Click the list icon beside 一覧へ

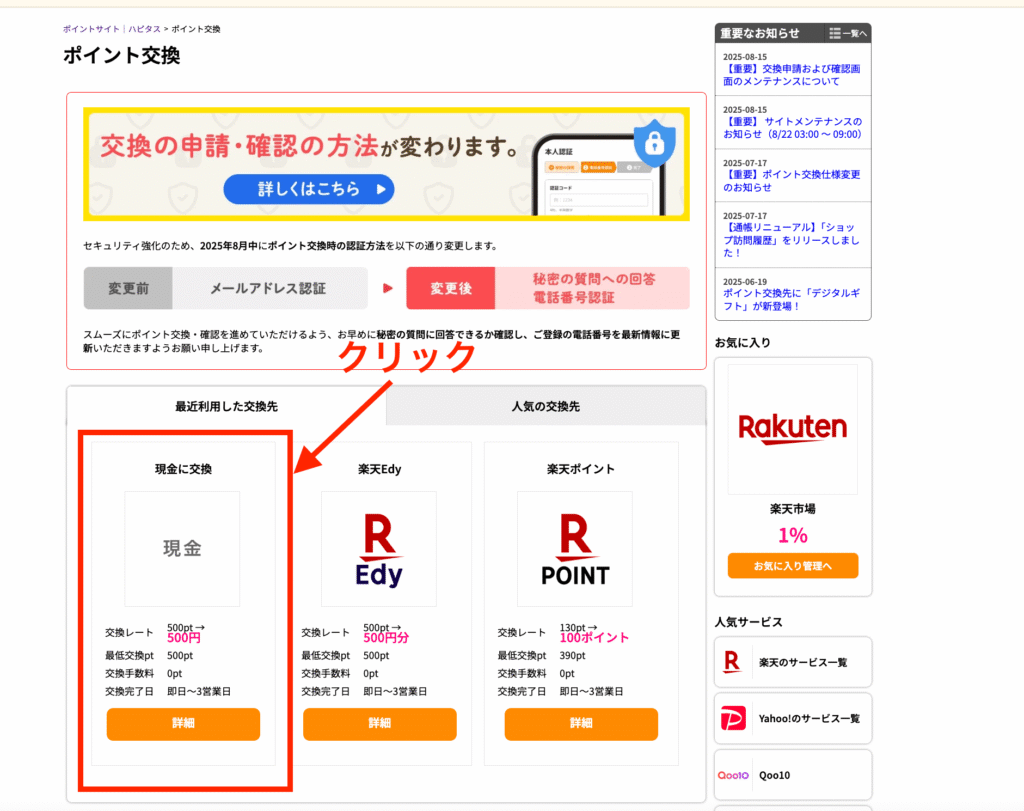(x=835, y=33)
